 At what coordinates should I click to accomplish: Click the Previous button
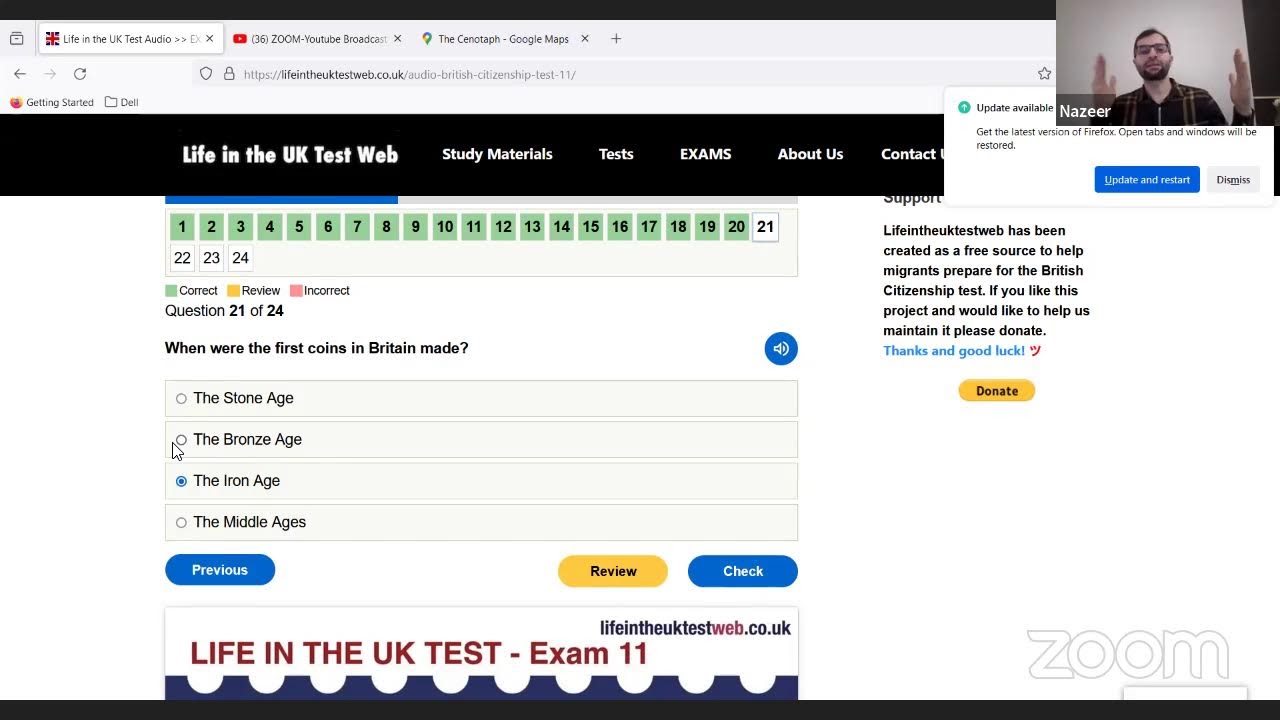(220, 570)
